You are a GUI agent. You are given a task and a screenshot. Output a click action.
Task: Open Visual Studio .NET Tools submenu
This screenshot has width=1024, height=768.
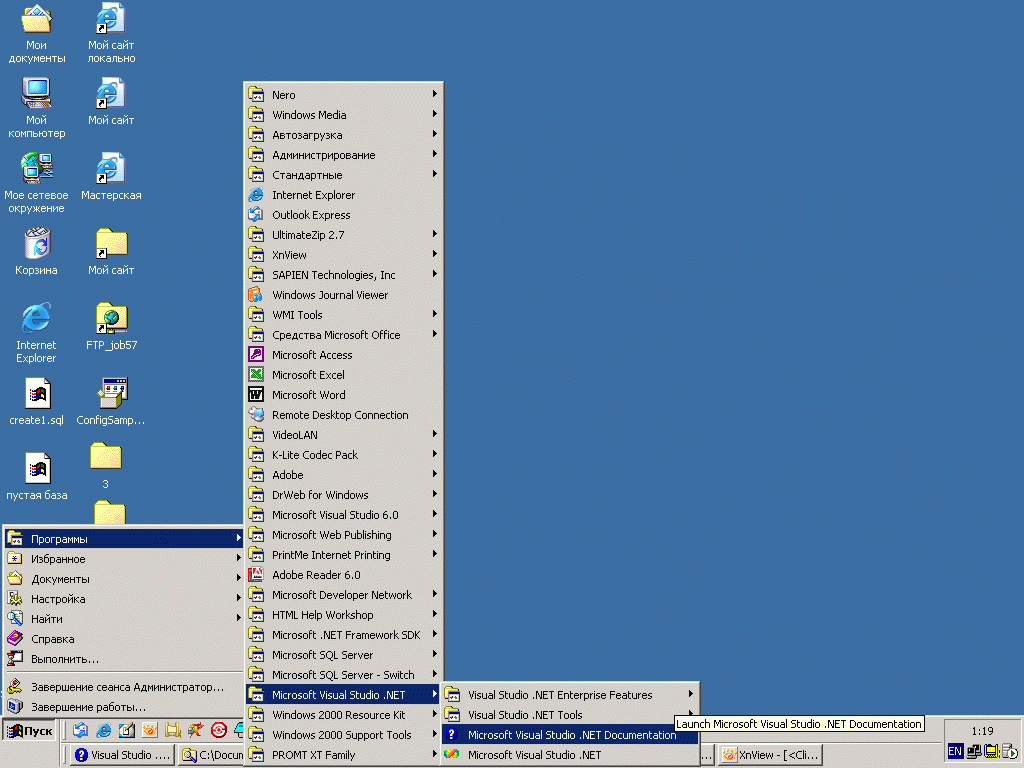click(569, 715)
